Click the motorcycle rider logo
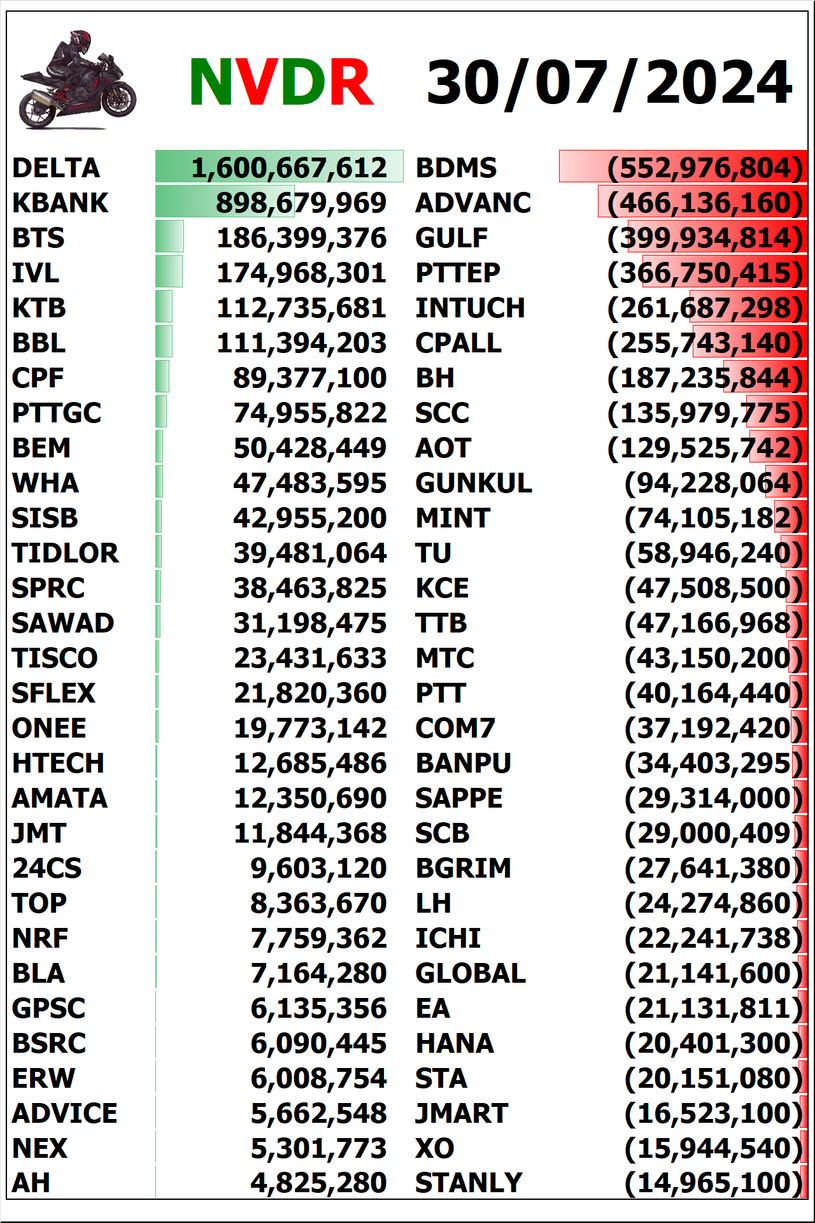Screen dimensions: 815x1223 coord(77,78)
